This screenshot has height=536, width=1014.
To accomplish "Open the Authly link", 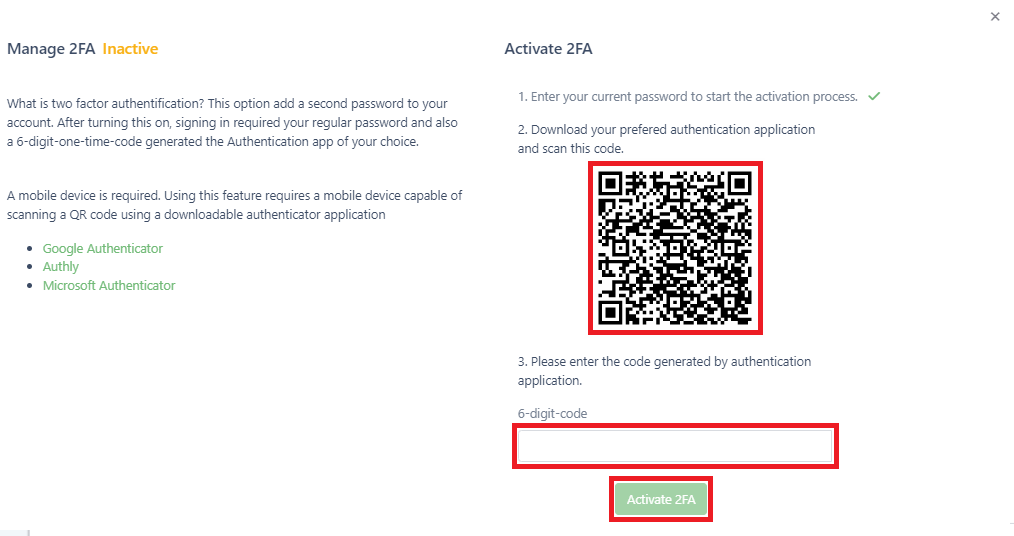I will (60, 267).
